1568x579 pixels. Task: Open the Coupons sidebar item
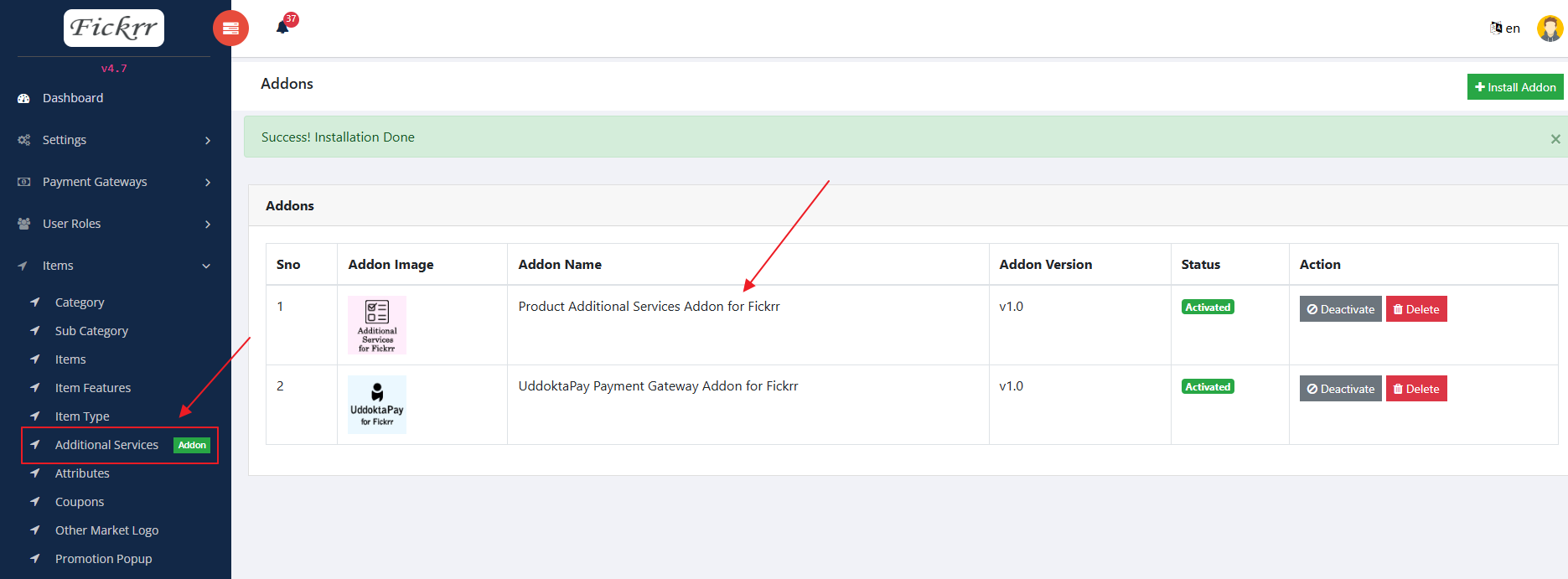point(80,502)
